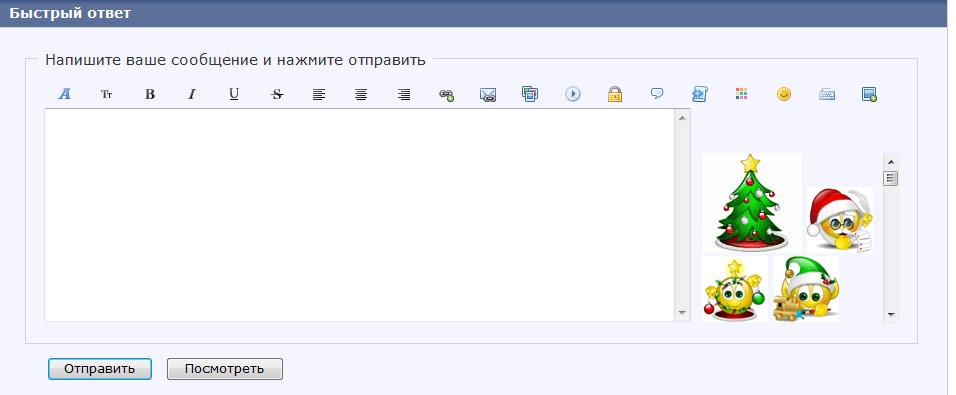Open the smiley face emoticon menu
Image resolution: width=956 pixels, height=395 pixels.
[x=784, y=94]
